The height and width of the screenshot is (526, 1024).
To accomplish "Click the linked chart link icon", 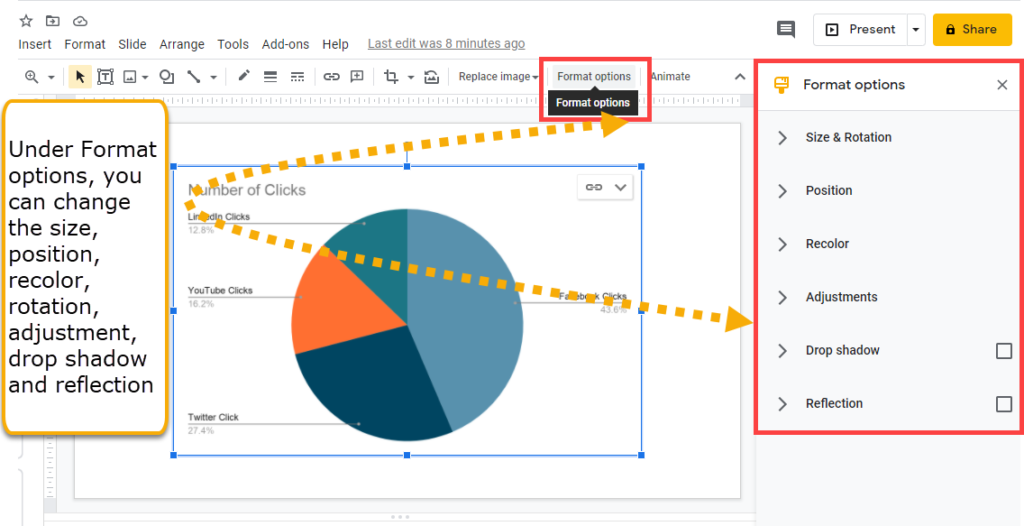I will (594, 188).
